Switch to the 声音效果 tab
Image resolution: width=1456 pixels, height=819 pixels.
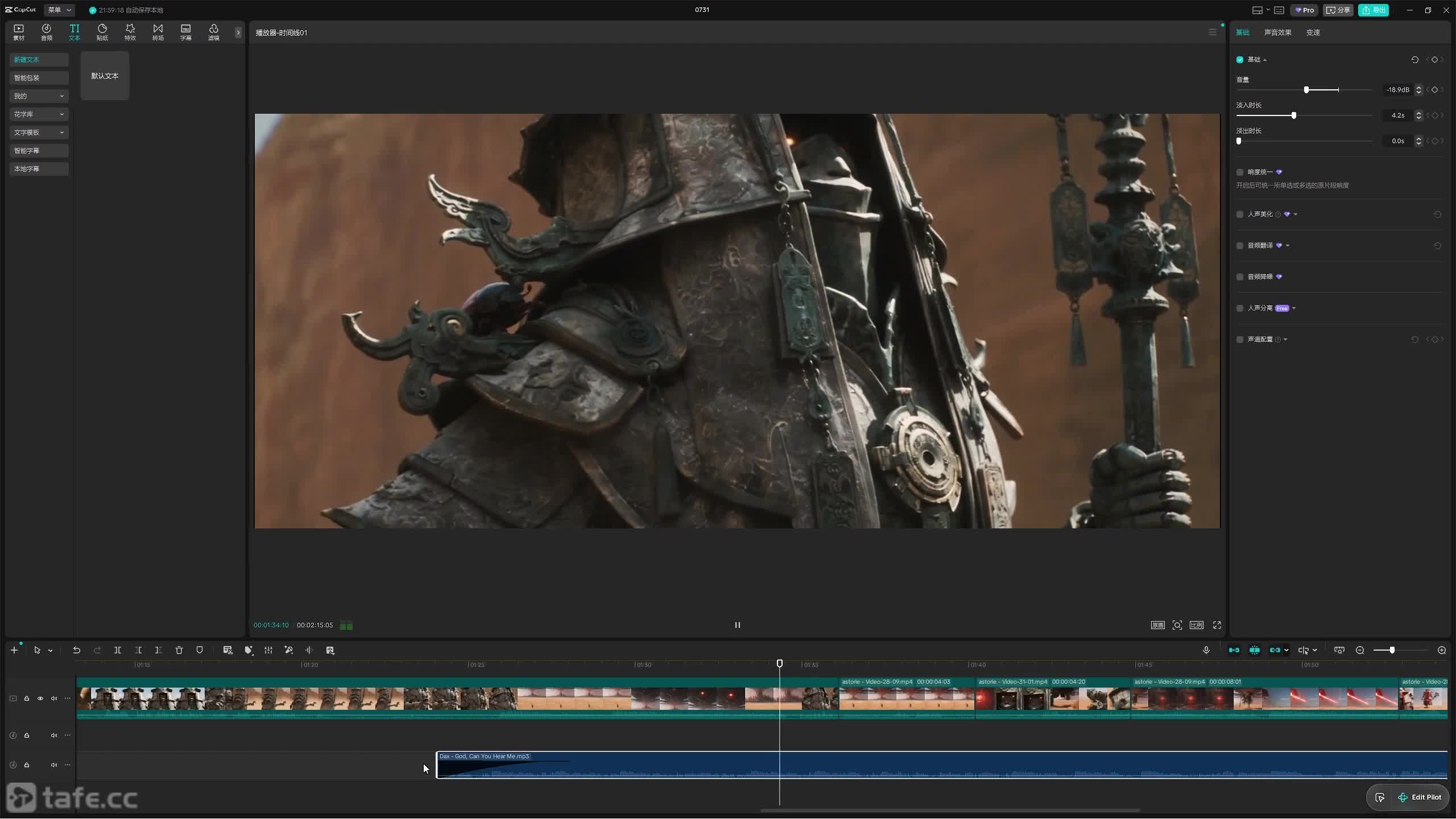click(x=1277, y=32)
